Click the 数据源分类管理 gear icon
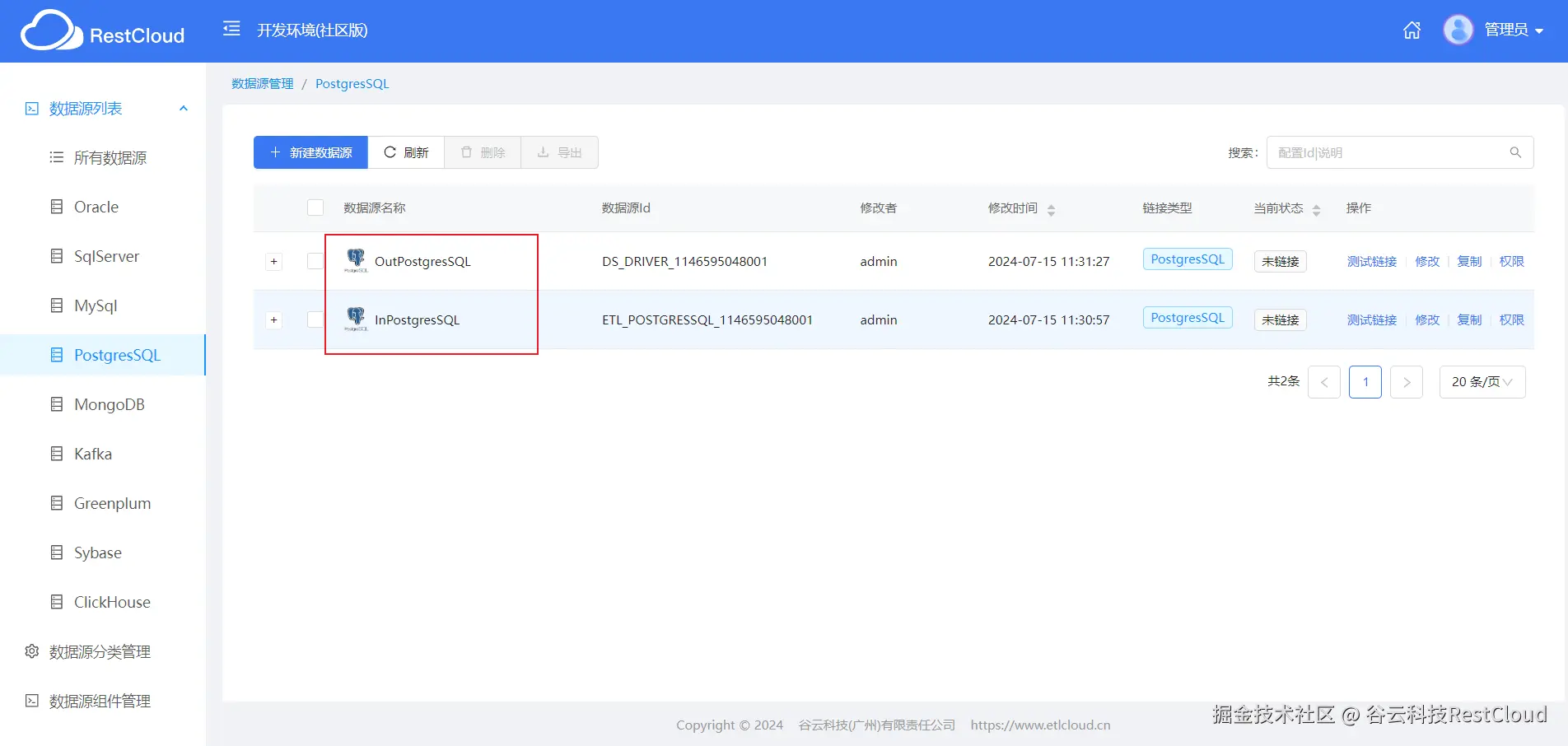Screen dimensions: 1568x746 click(x=32, y=651)
